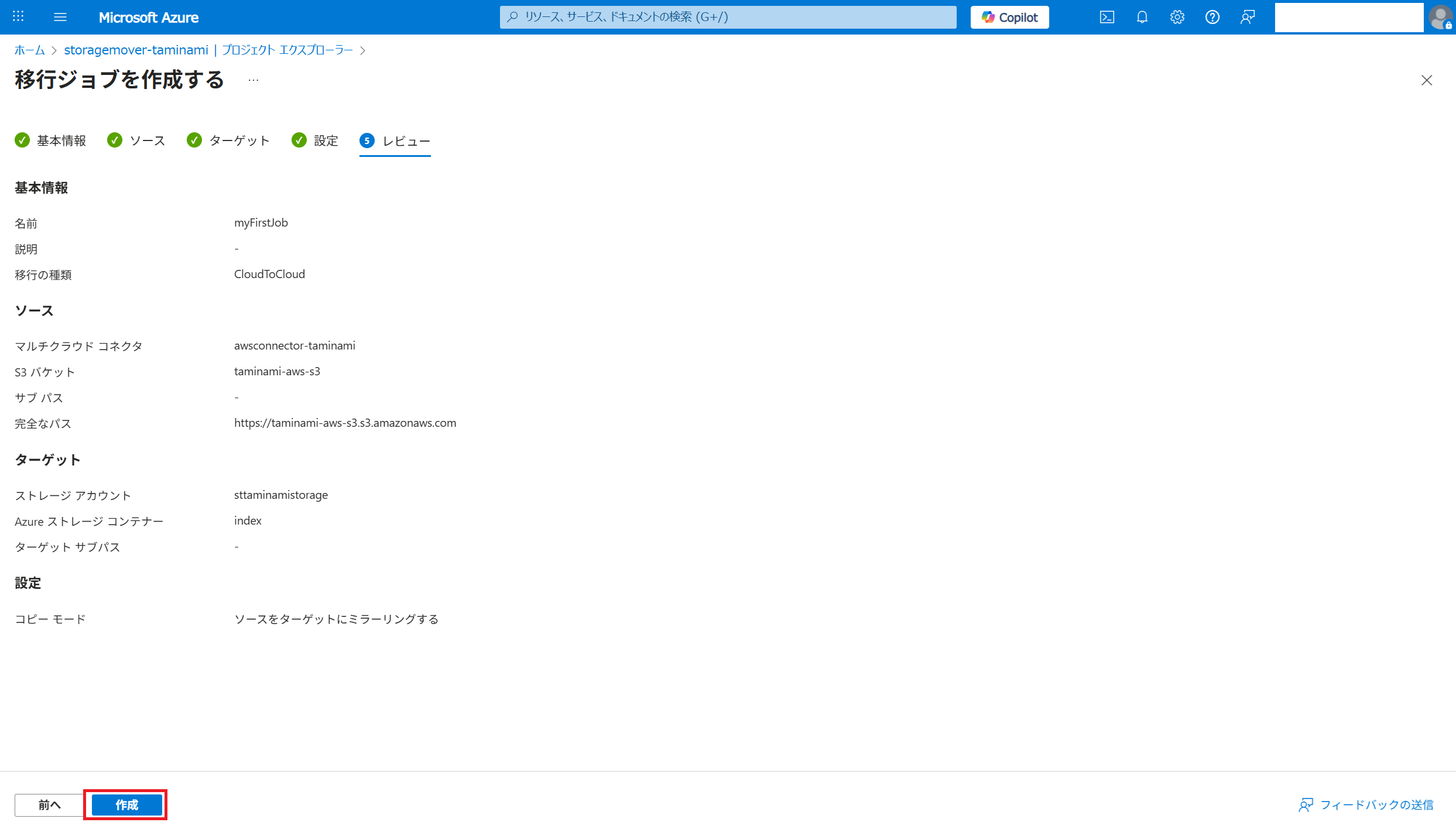Click the CloudToCloud migration type value

269,274
